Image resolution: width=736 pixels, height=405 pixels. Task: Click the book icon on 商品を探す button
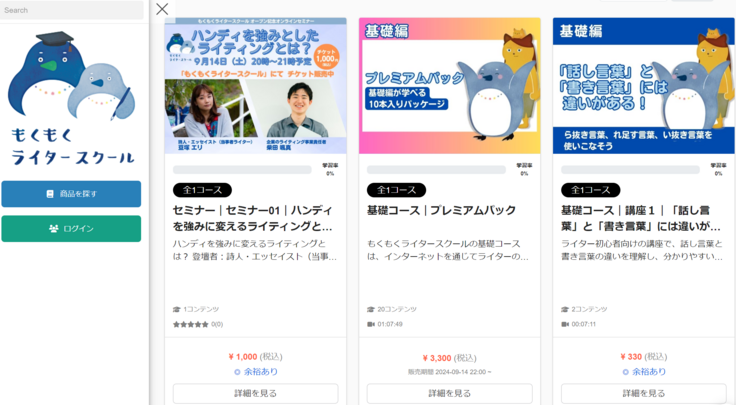50,194
